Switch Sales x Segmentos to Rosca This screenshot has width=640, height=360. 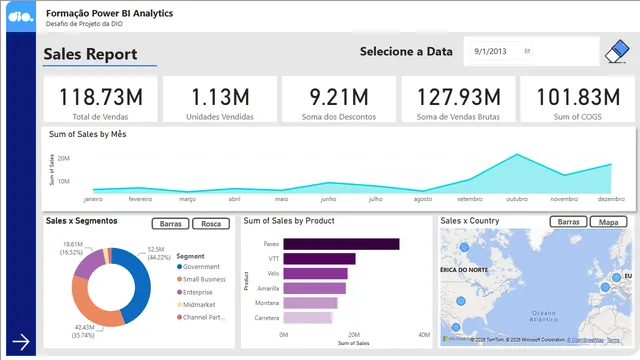(x=211, y=224)
